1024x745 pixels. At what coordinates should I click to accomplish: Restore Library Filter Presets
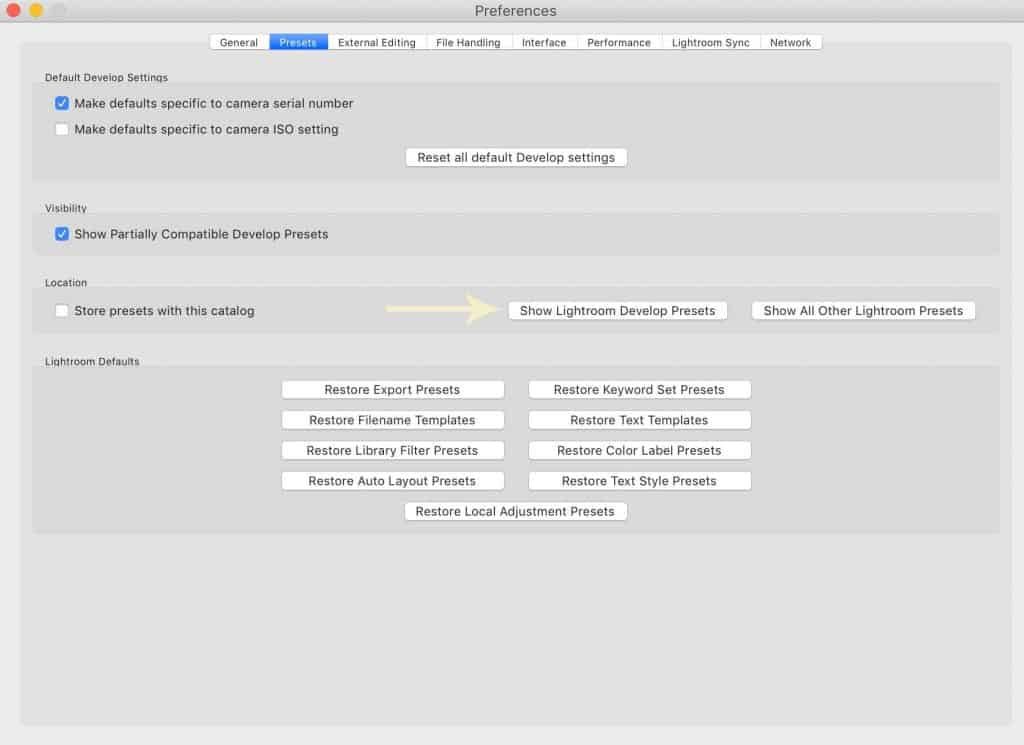click(x=392, y=451)
